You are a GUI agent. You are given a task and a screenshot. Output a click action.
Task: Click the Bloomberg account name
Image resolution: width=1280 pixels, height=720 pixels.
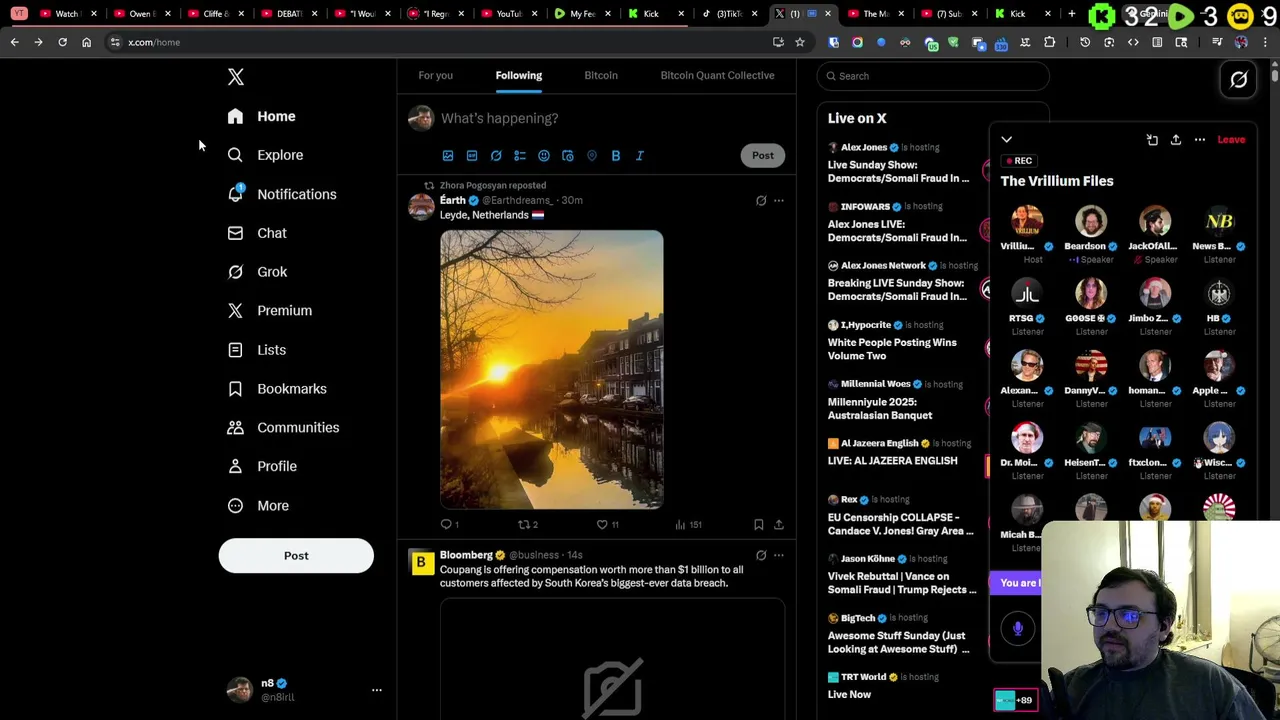click(466, 555)
